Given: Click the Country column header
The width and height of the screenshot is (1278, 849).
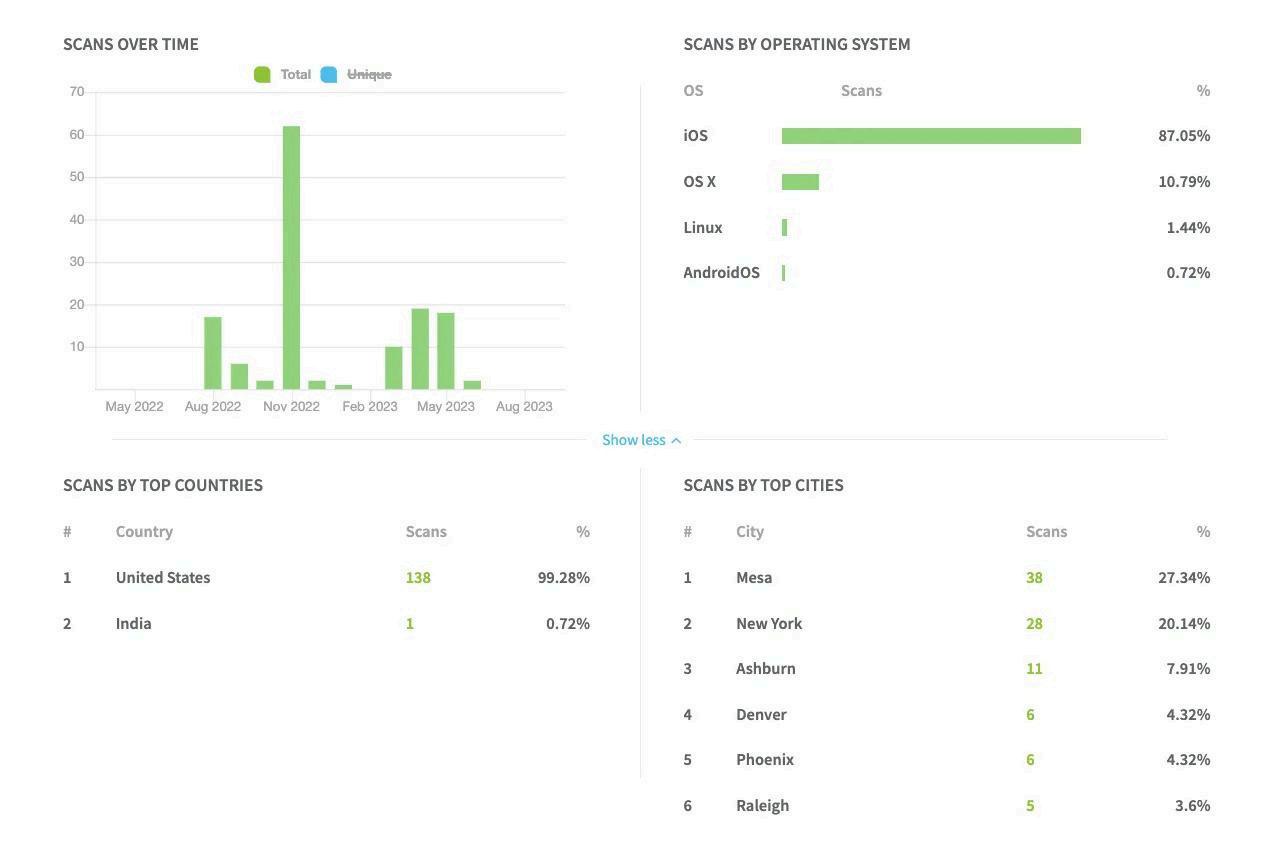Looking at the screenshot, I should point(144,532).
